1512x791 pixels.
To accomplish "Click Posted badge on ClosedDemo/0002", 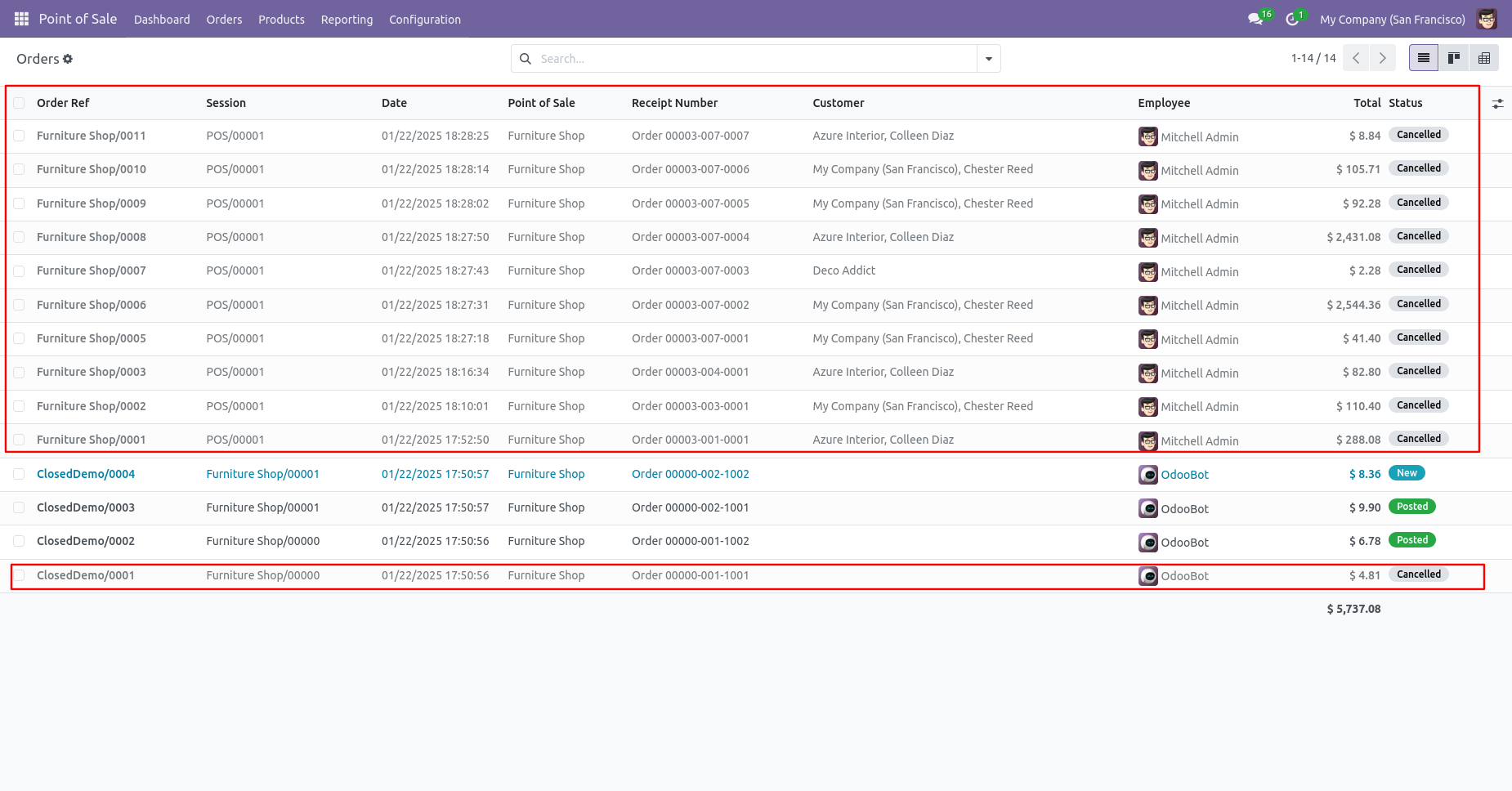I will 1412,540.
